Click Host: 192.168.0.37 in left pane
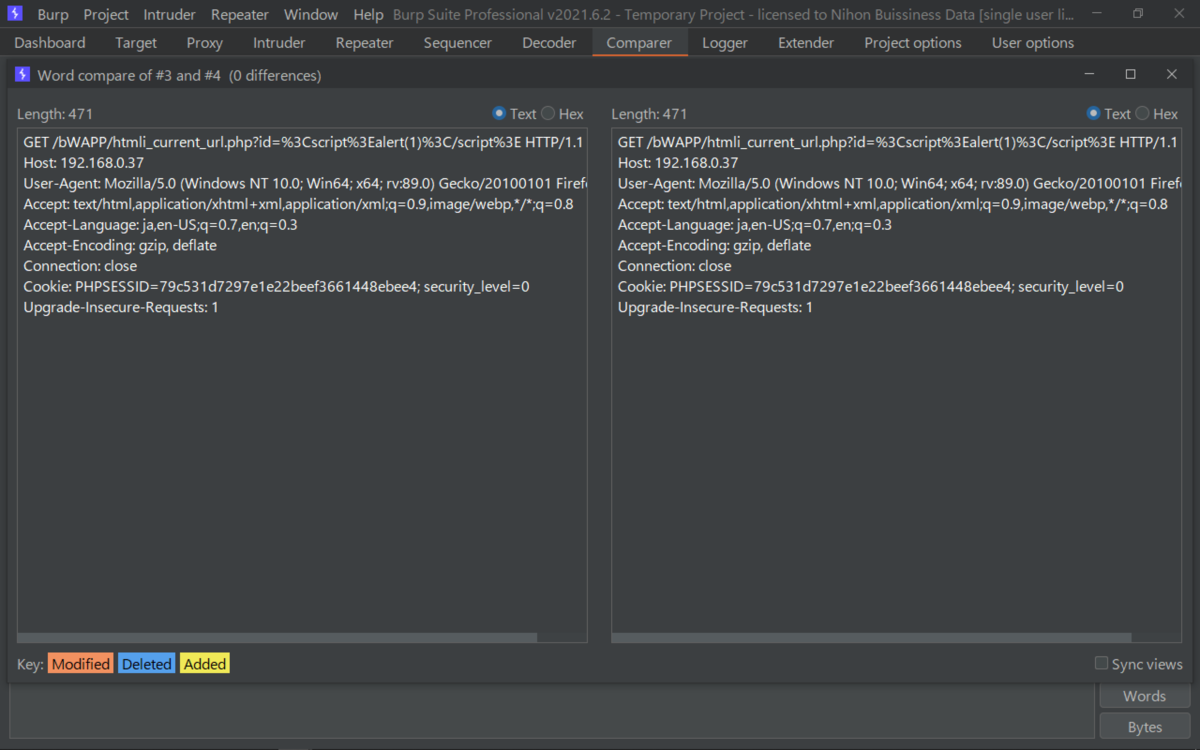The height and width of the screenshot is (750, 1200). click(x=84, y=163)
